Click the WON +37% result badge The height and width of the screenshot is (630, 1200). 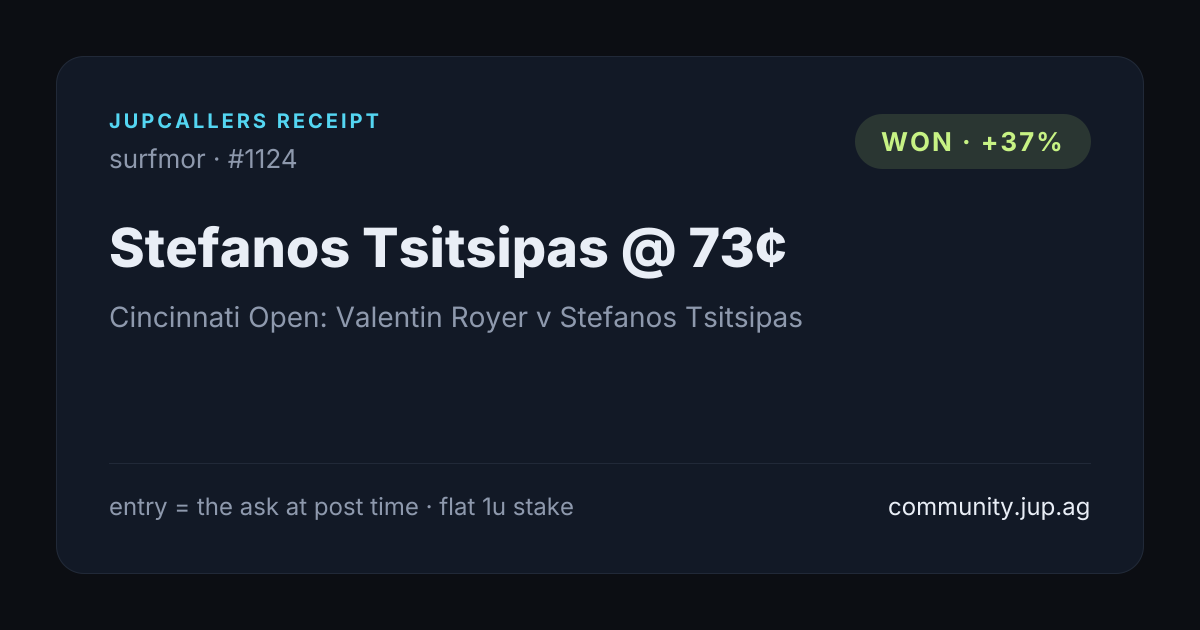[x=972, y=142]
